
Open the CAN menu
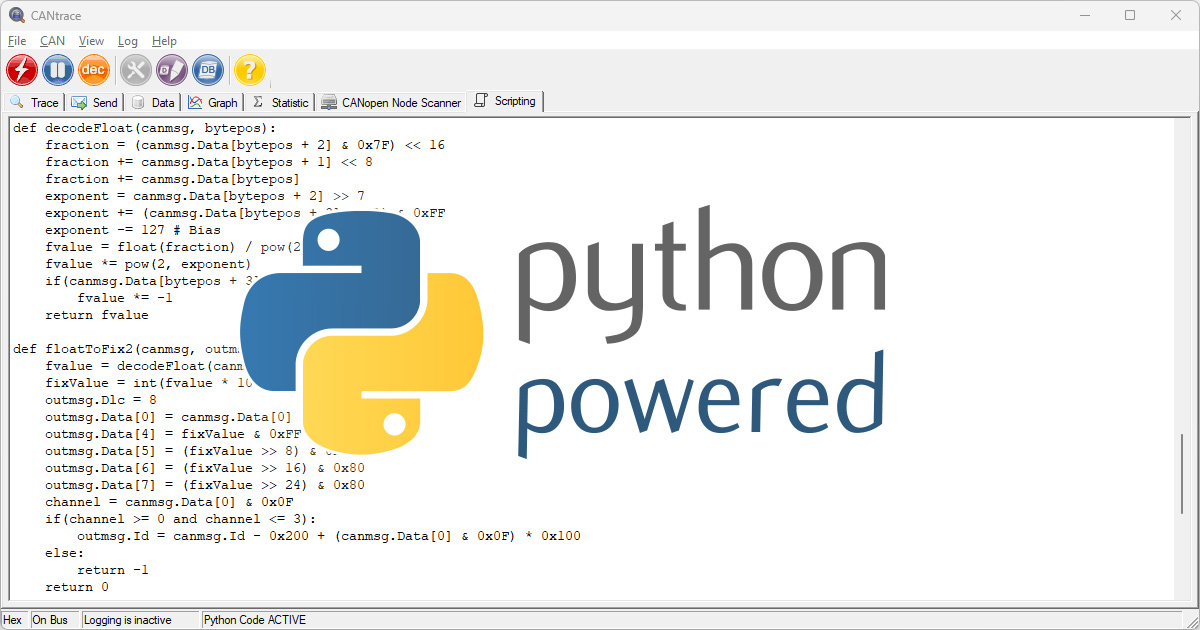pyautogui.click(x=52, y=41)
